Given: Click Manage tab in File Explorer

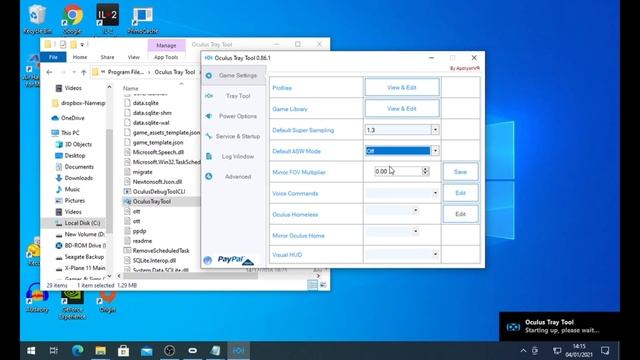Looking at the screenshot, I should point(166,45).
